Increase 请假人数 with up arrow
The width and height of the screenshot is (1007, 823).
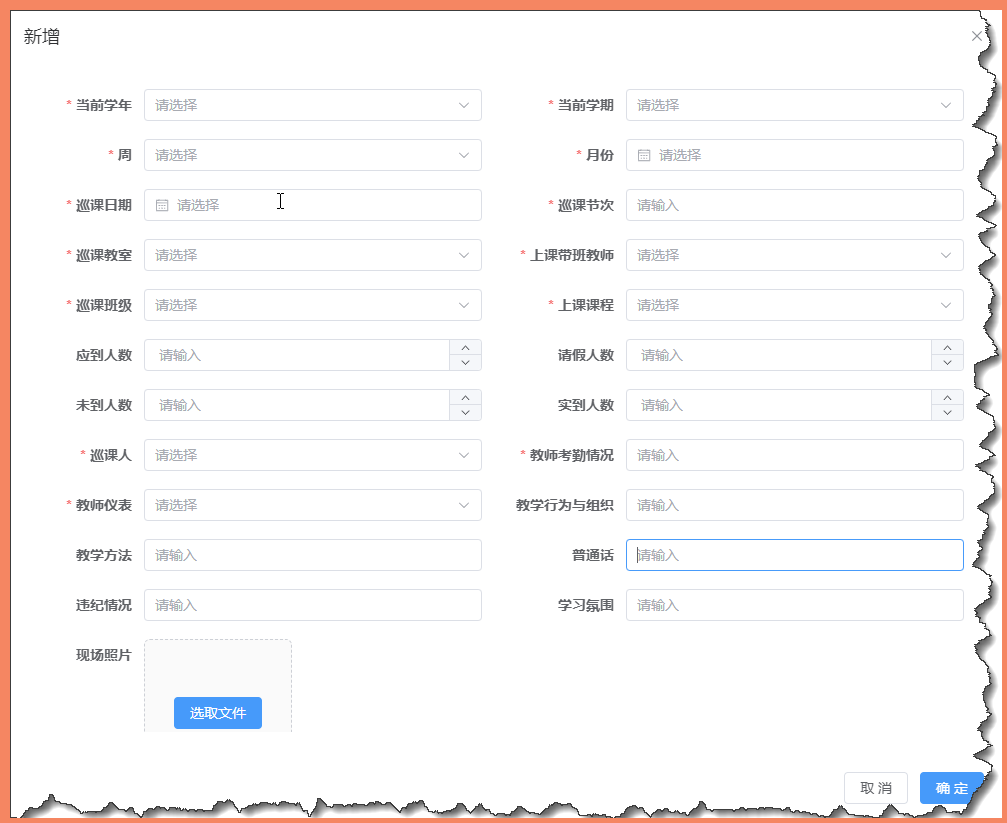click(x=947, y=348)
